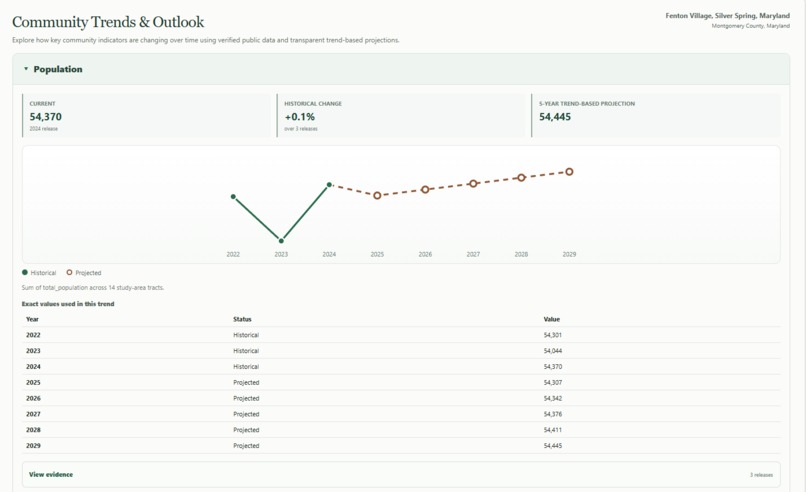This screenshot has height=492, width=806.
Task: Select the 2025 projected data point on chart
Action: [377, 195]
